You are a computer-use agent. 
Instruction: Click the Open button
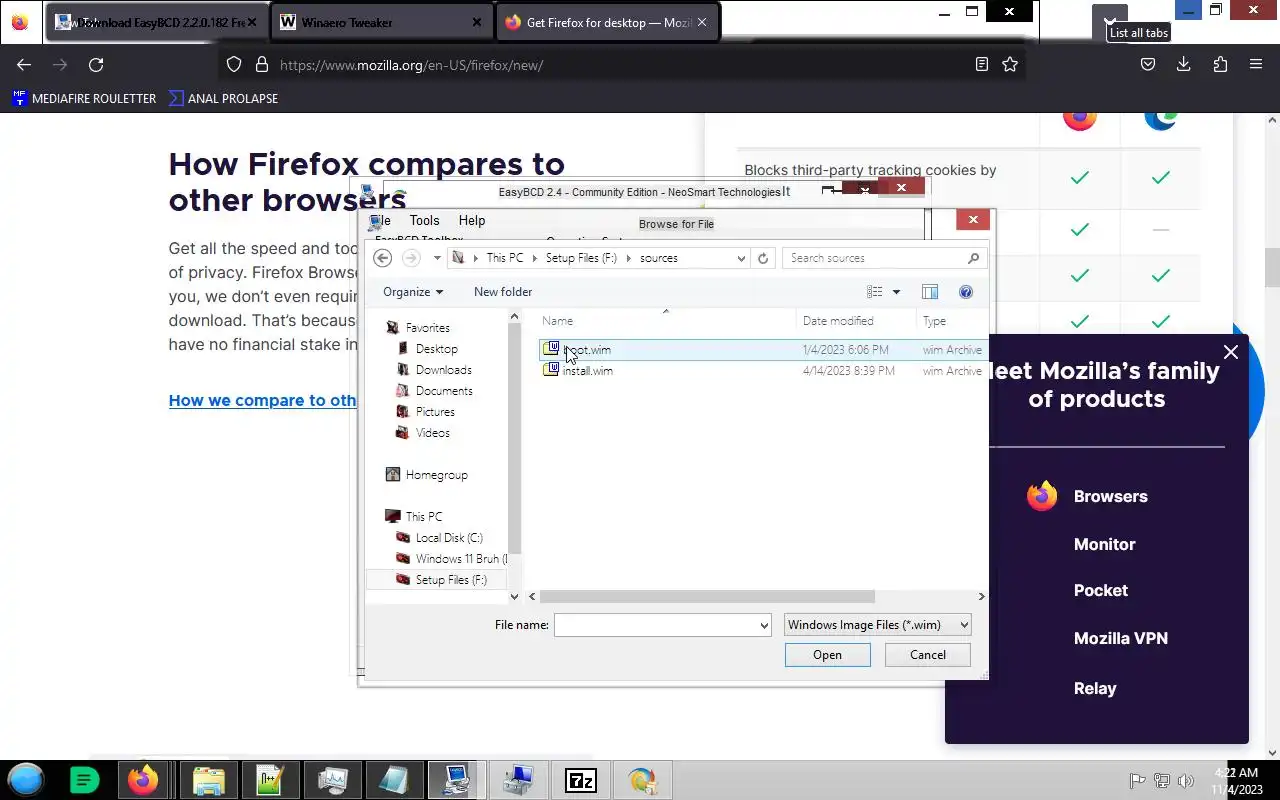point(828,655)
